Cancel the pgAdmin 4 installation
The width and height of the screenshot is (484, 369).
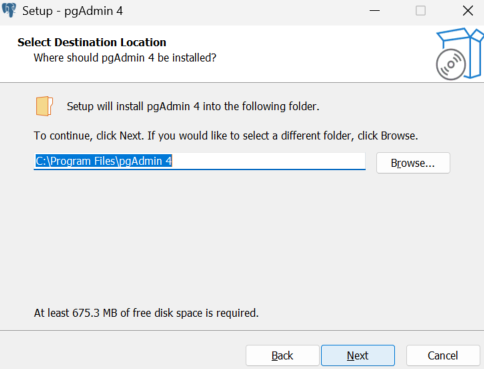coord(443,355)
